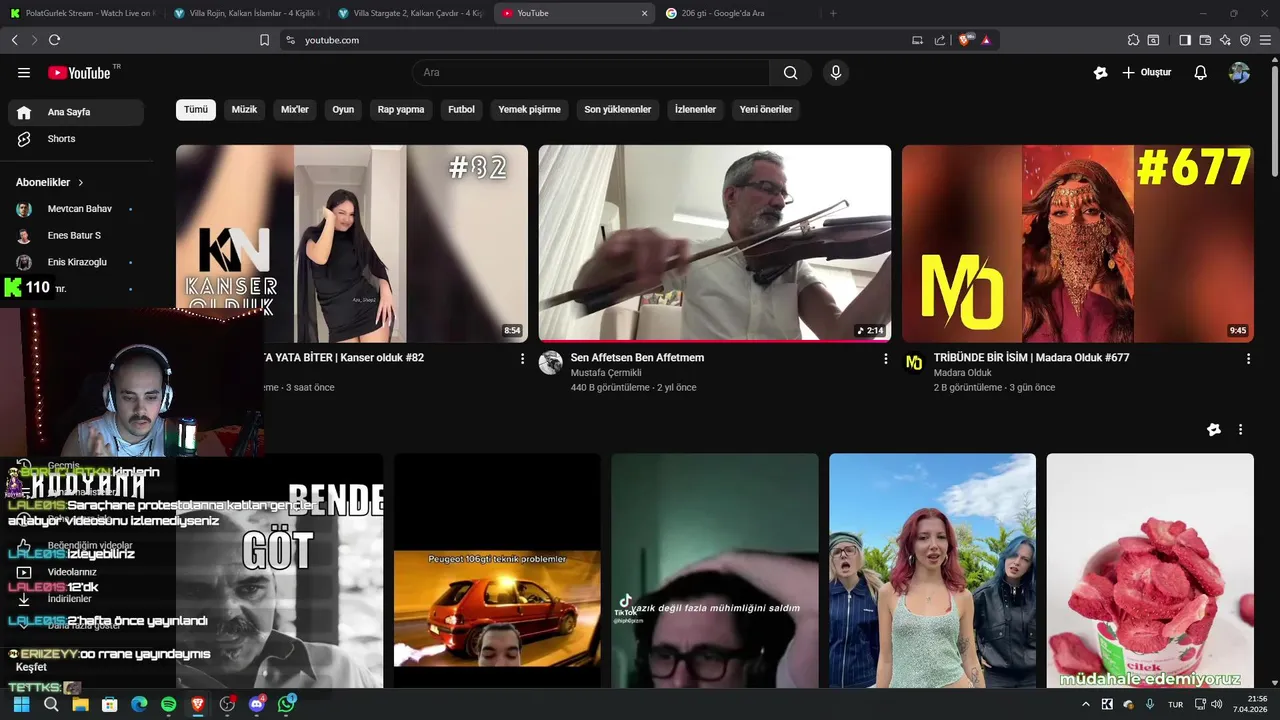Open Sen Affetsen Ben Affetmem violin thumbnail

(x=715, y=243)
